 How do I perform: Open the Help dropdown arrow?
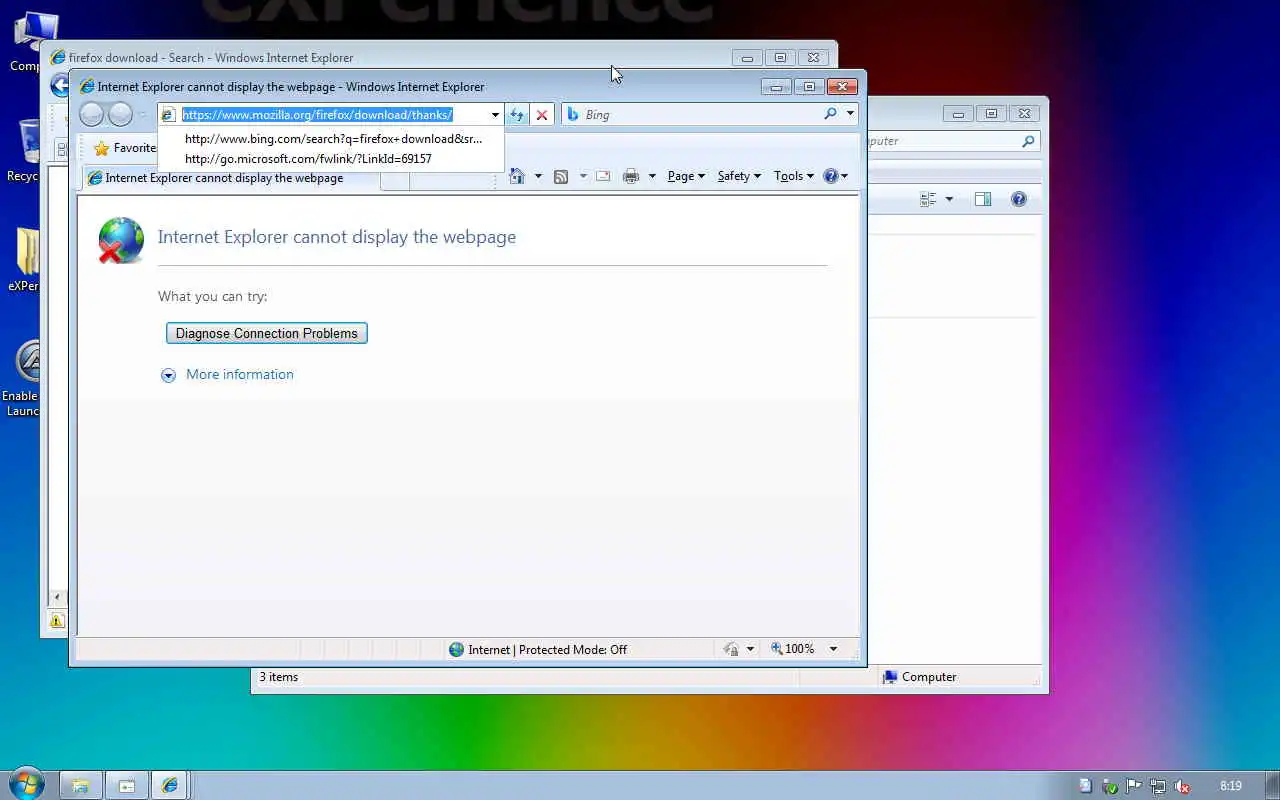tap(845, 176)
